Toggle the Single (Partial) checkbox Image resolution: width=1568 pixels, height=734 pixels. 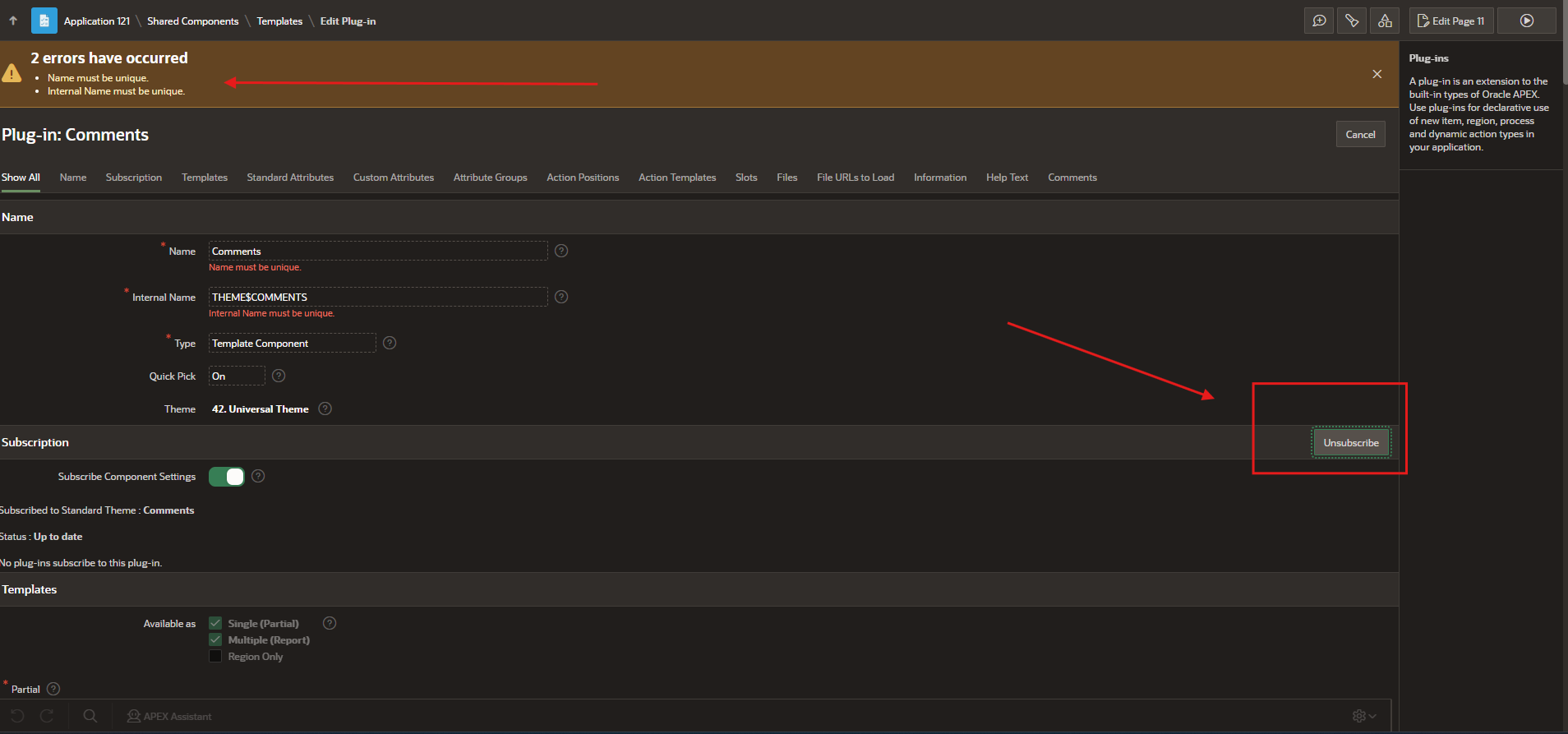tap(215, 623)
